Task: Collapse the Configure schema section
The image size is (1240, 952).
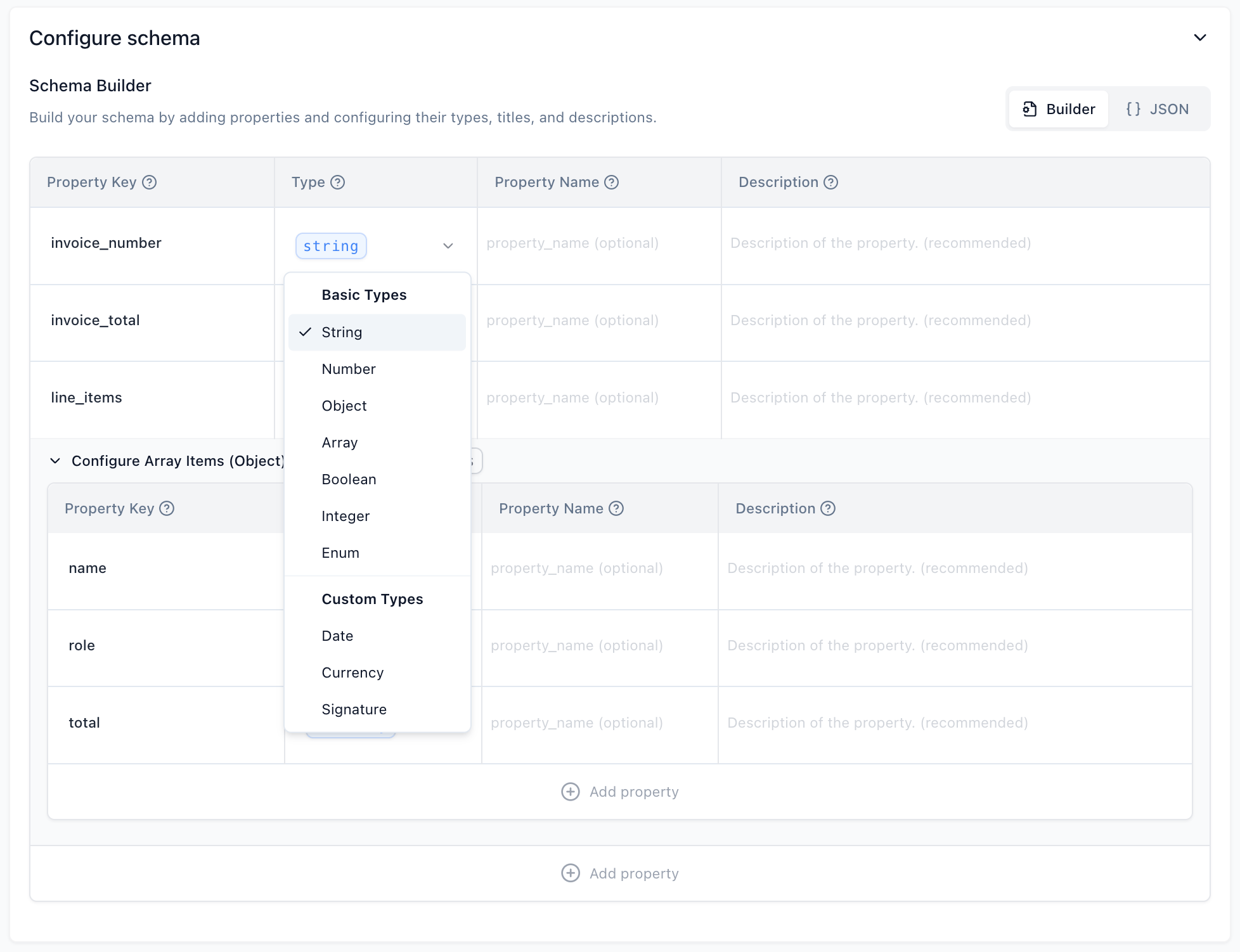Action: click(x=1199, y=38)
